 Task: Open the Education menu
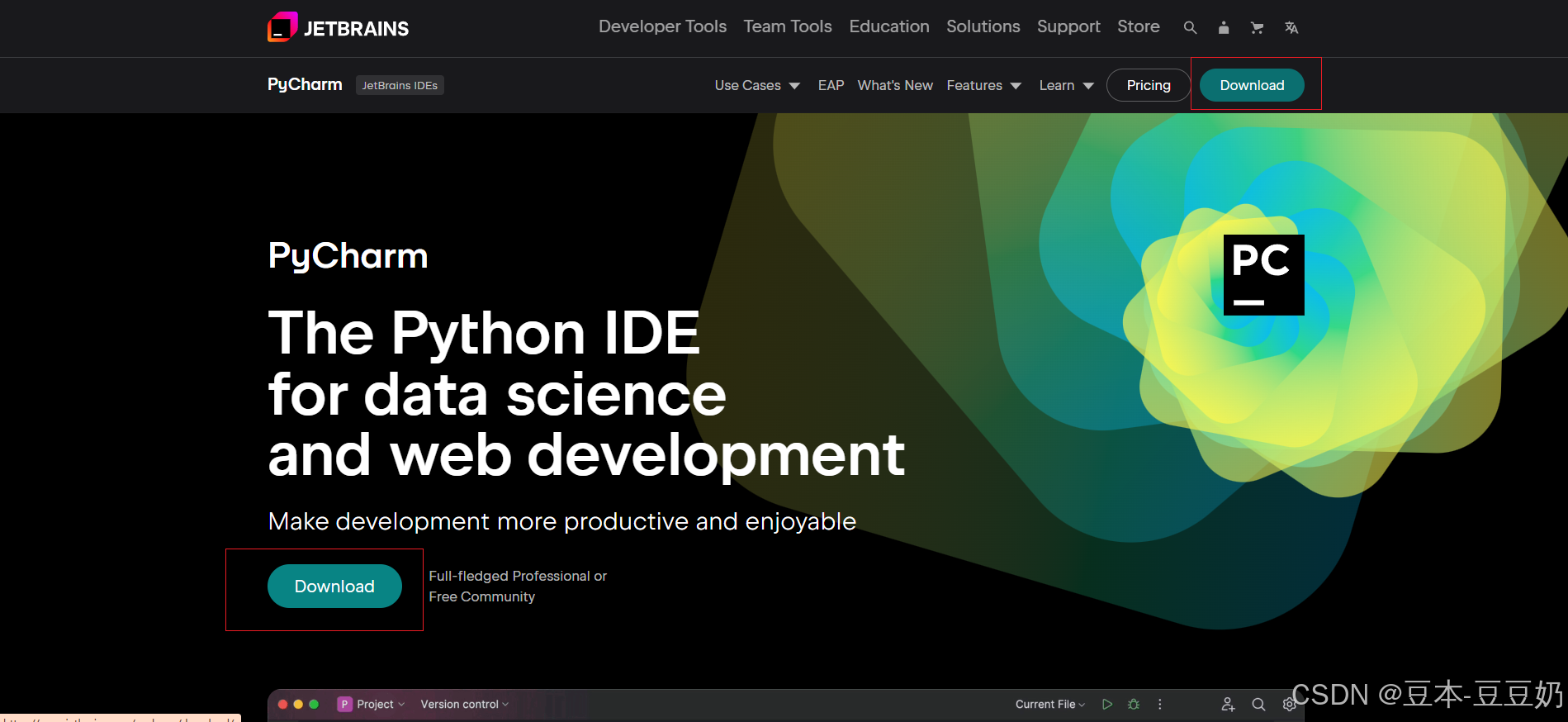tap(889, 26)
